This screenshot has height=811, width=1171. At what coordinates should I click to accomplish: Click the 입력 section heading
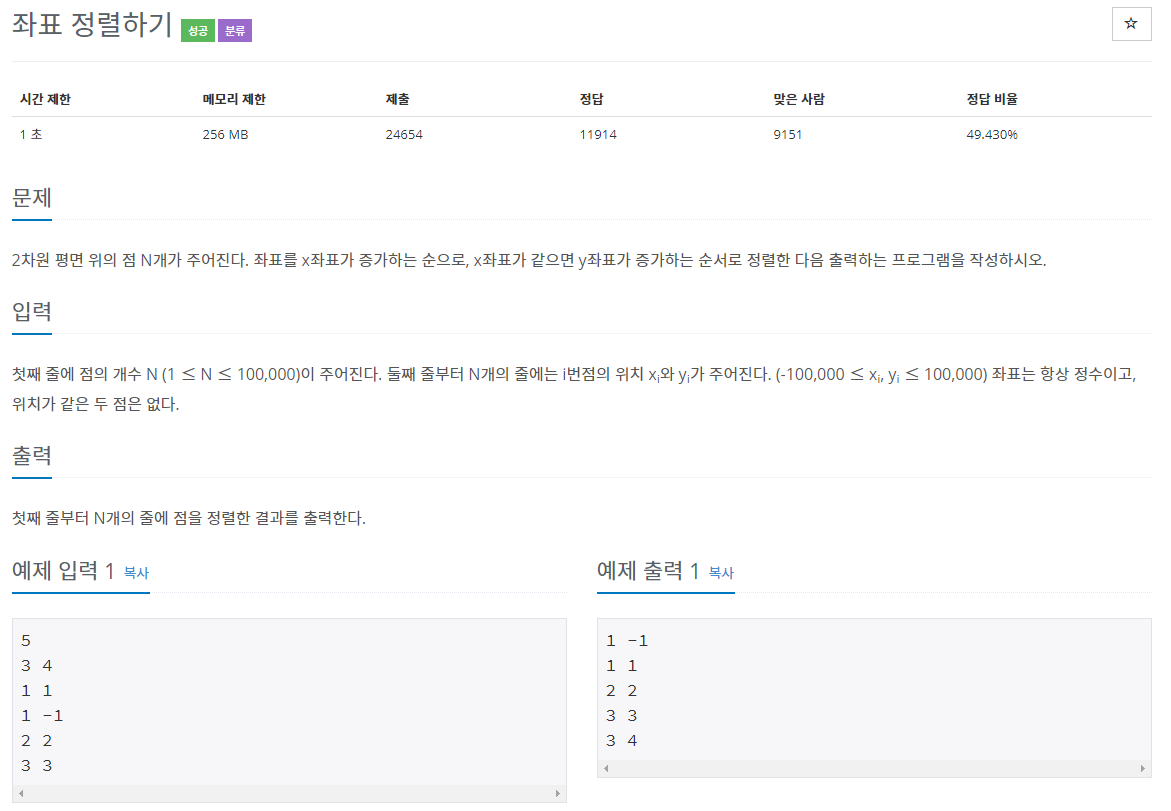(x=32, y=311)
